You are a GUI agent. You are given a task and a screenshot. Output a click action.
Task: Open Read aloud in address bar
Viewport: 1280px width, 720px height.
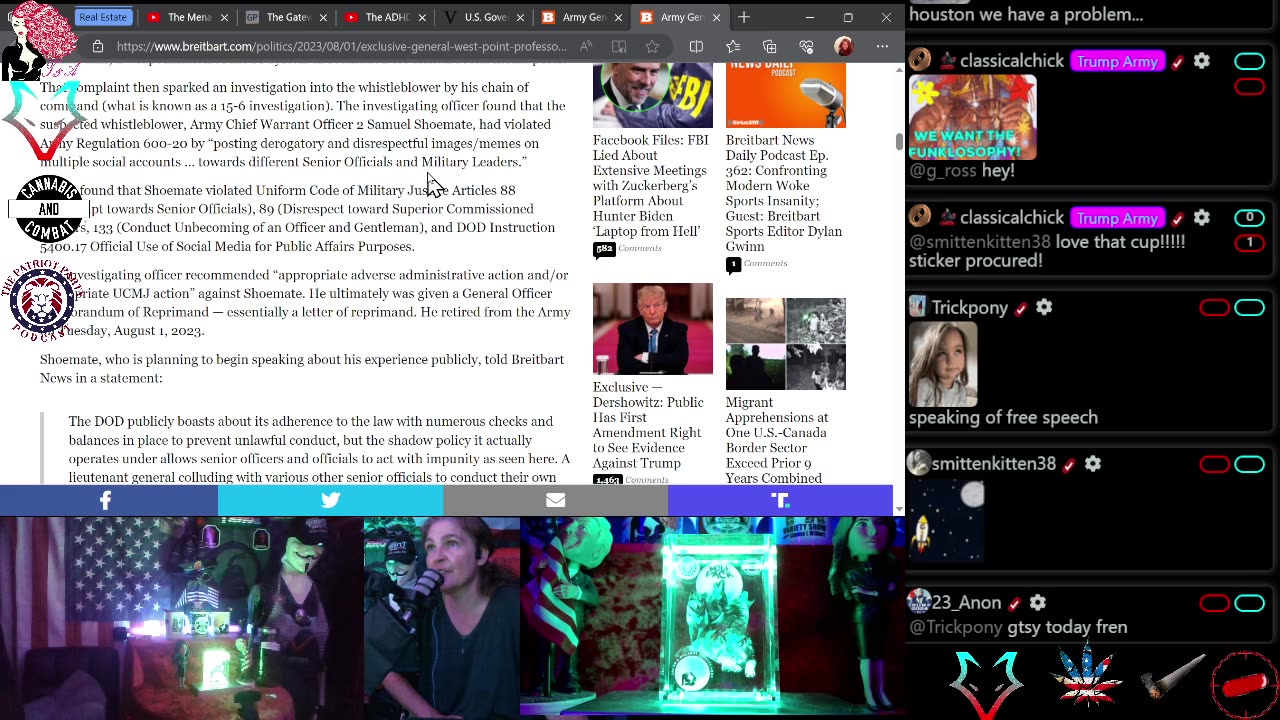pyautogui.click(x=586, y=46)
